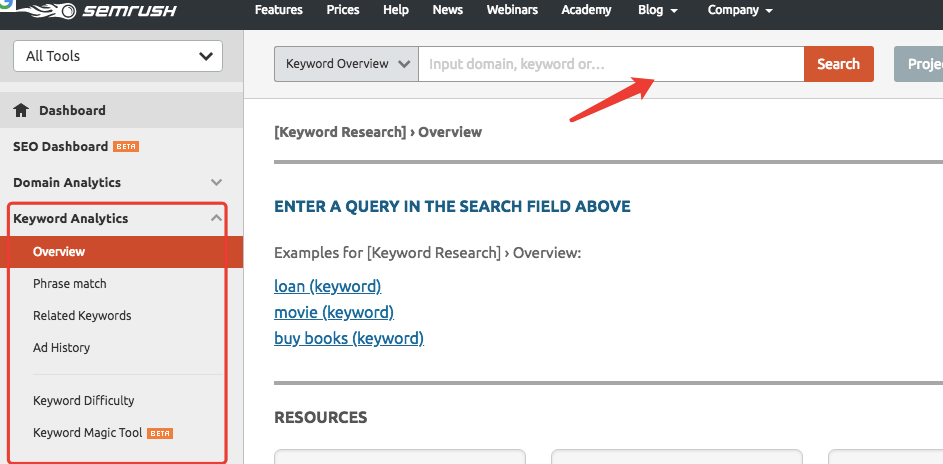Open the All Tools dropdown

pos(118,56)
